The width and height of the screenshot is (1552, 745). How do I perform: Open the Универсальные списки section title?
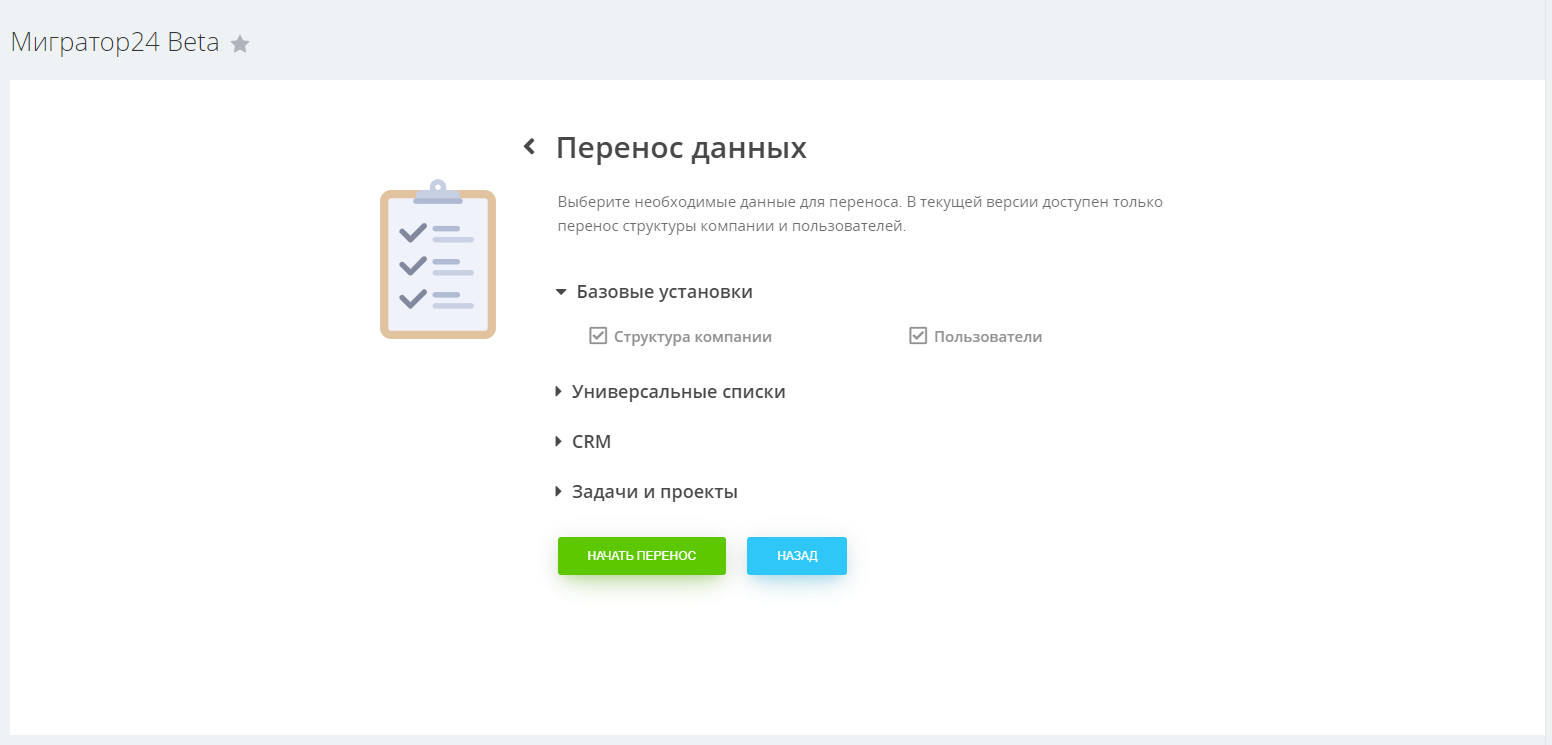[678, 392]
